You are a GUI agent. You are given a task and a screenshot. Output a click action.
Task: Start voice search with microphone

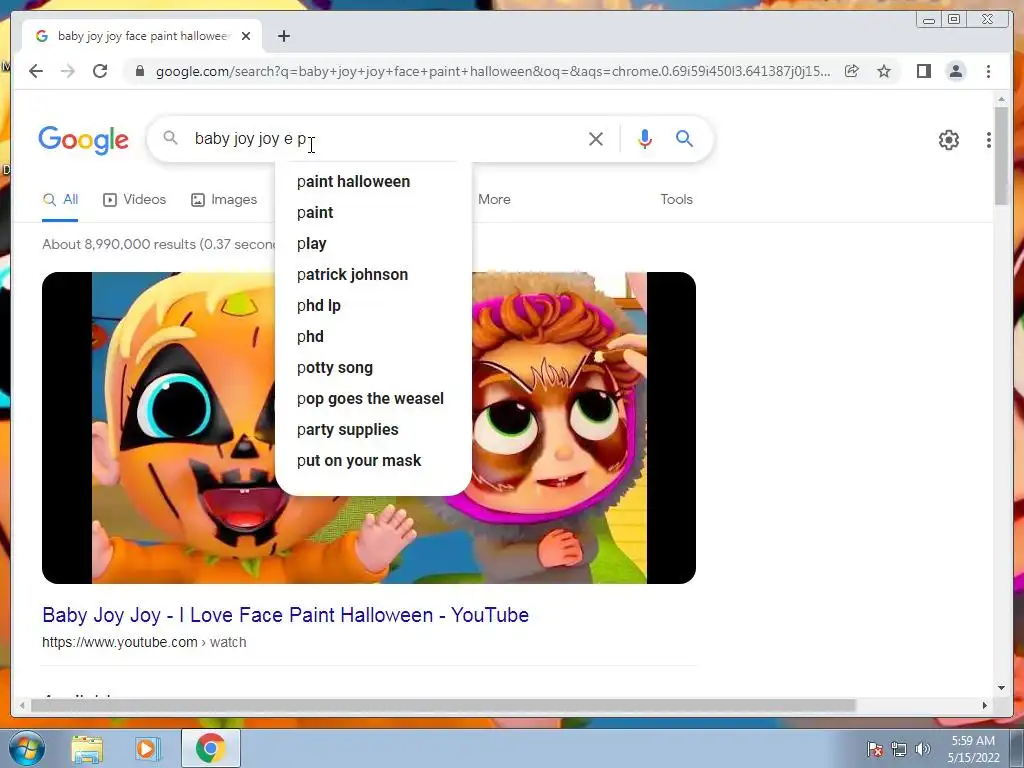(645, 138)
